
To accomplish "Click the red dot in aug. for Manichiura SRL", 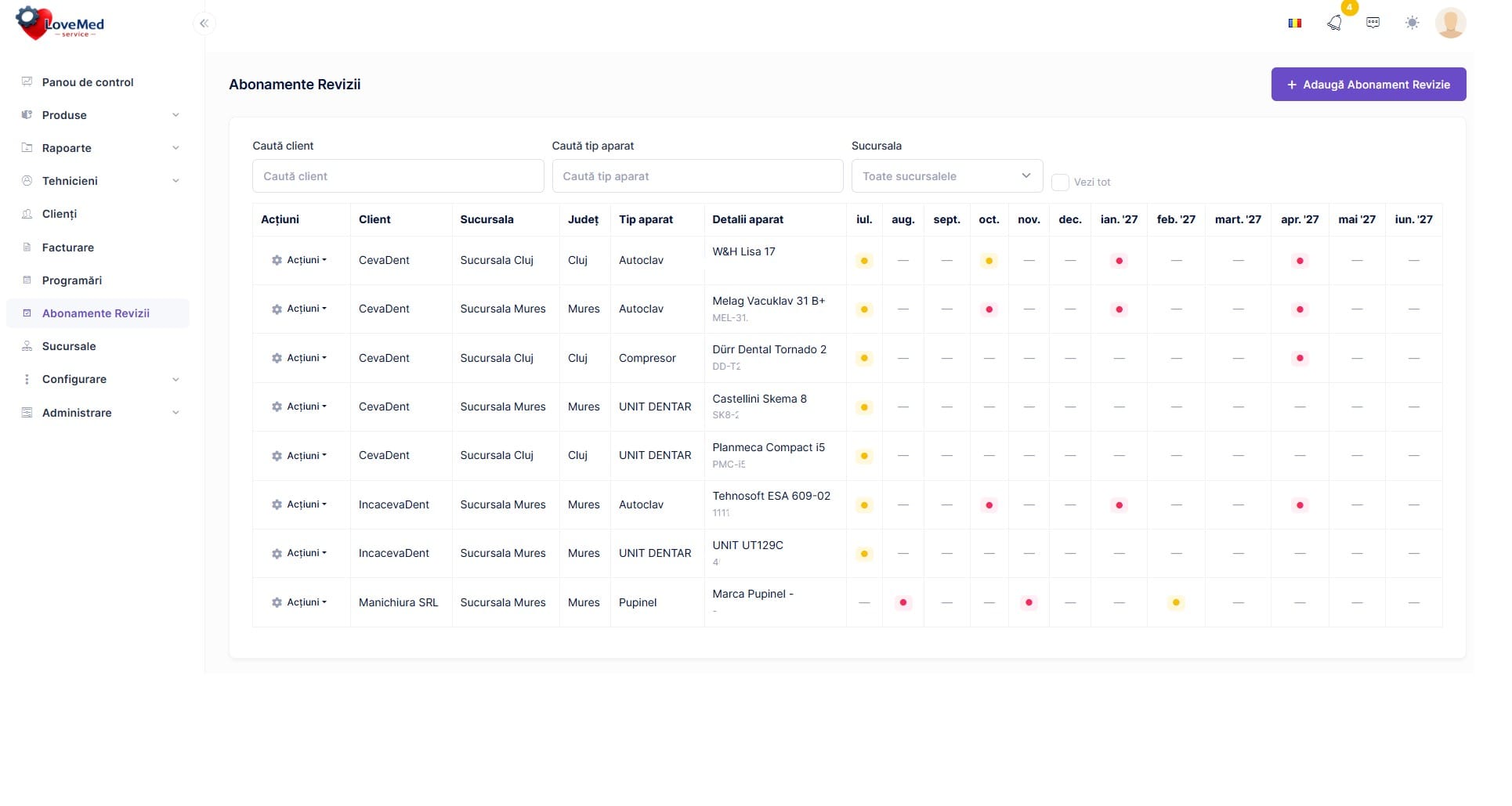I will tap(902, 602).
